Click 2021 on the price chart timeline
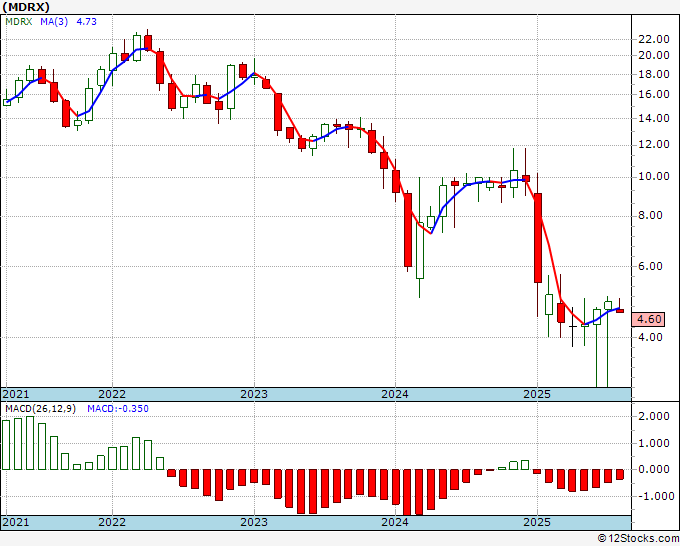Viewport: 680px width, 546px height. 16,394
